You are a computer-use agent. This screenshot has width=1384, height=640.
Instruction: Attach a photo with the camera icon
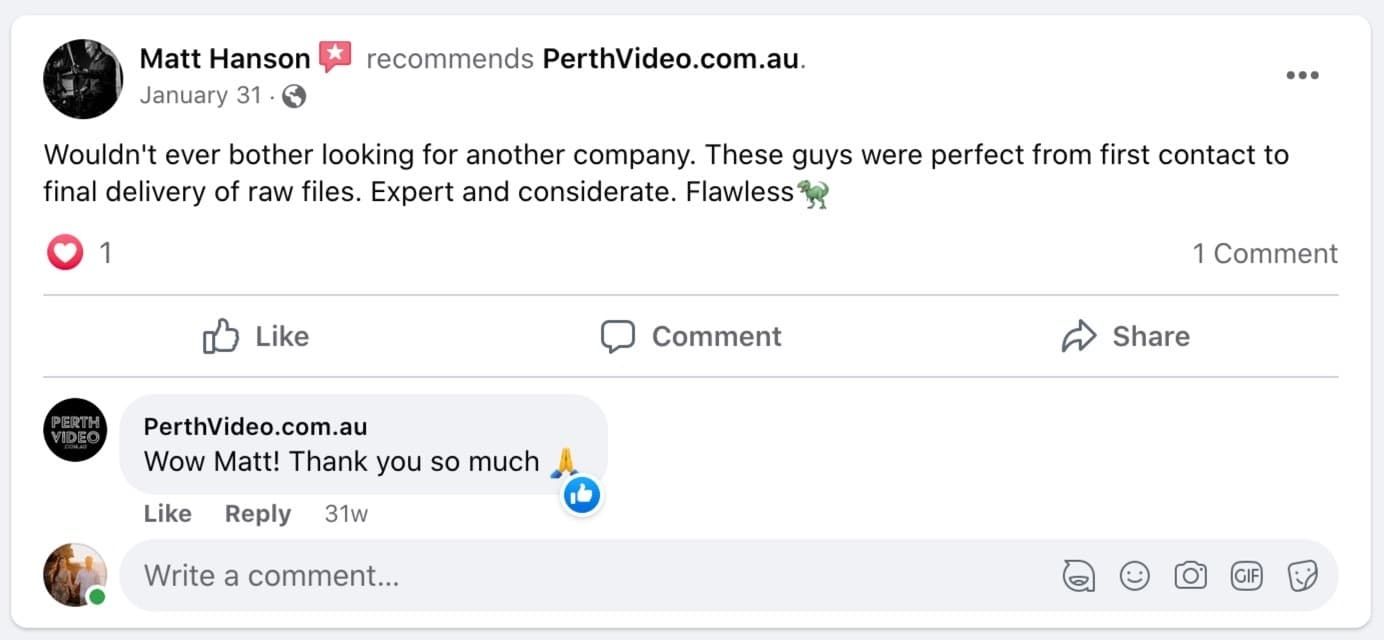pos(1190,576)
